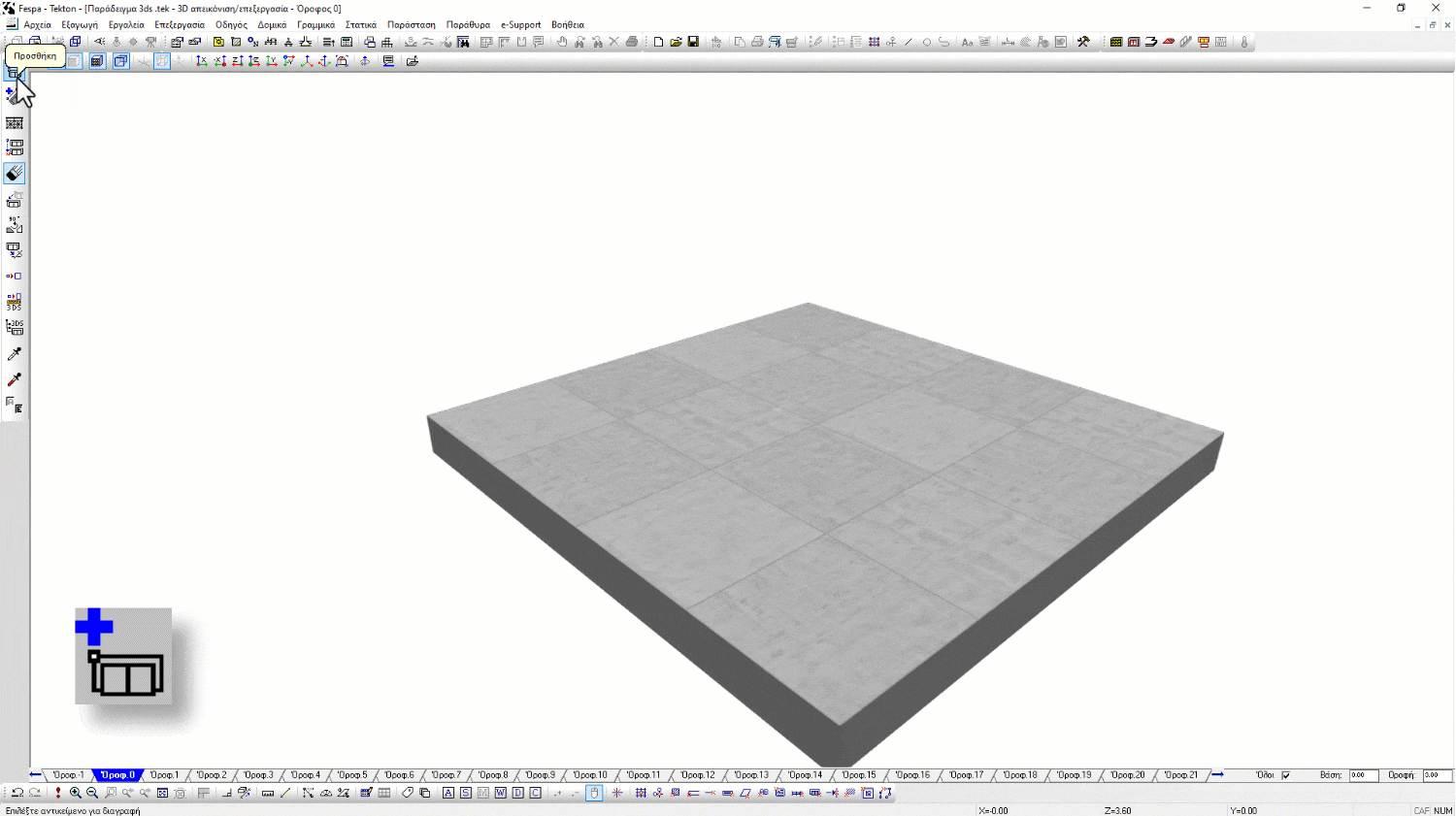The height and width of the screenshot is (816, 1456).
Task: Click the undo arrow in bottom toolbar
Action: point(17,793)
